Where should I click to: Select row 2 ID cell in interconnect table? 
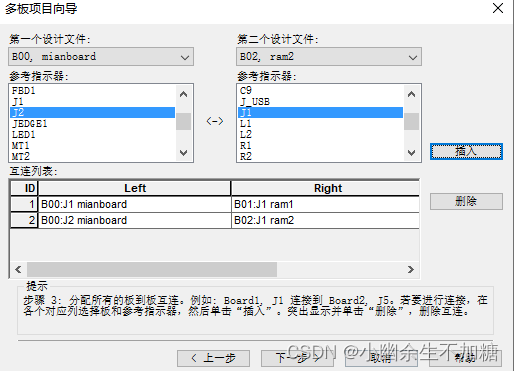[x=25, y=220]
